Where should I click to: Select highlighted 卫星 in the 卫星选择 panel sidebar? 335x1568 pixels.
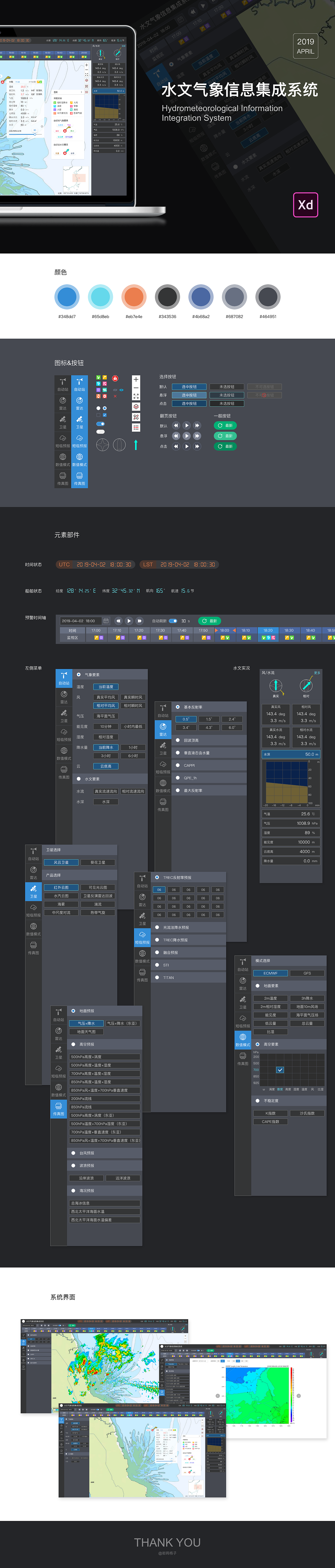pyautogui.click(x=33, y=892)
